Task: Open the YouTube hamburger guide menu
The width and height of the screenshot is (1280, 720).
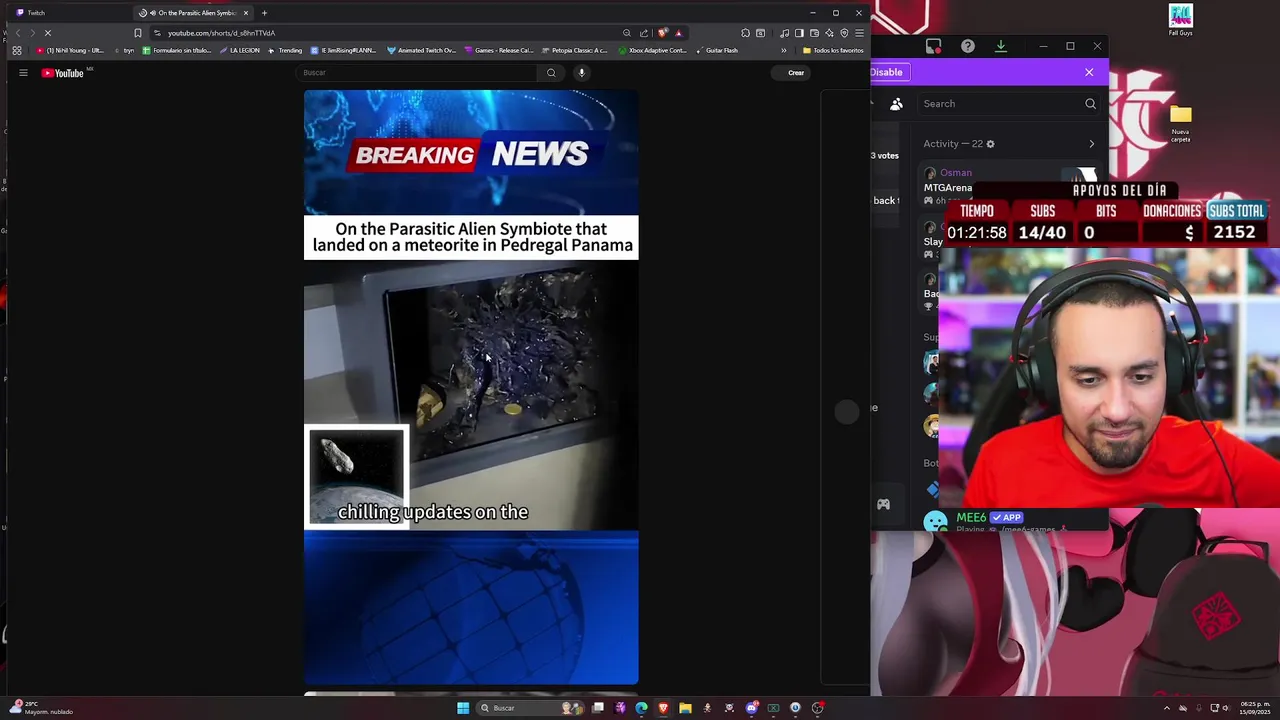Action: tap(23, 73)
